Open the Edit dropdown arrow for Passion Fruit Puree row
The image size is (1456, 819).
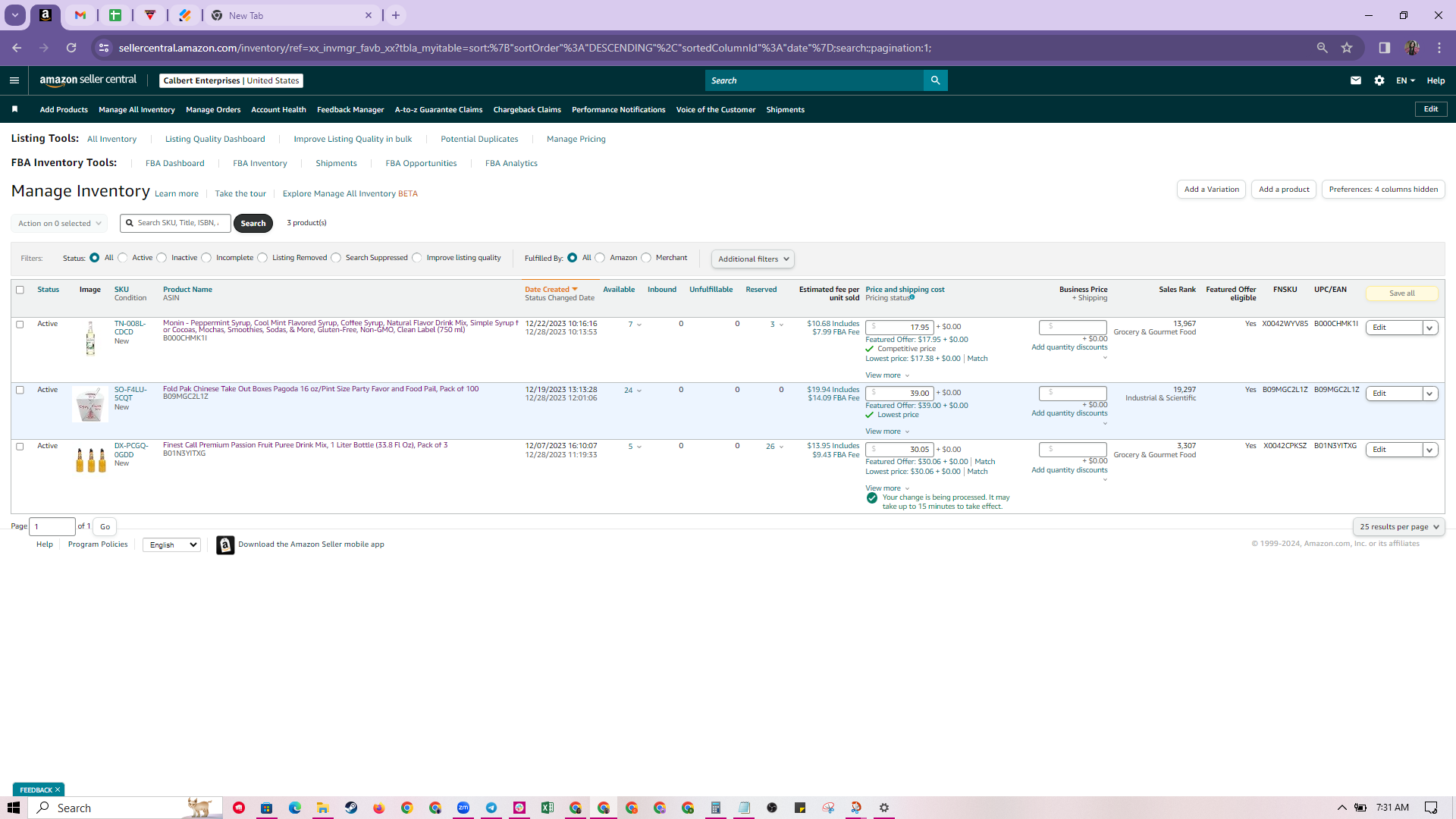(1430, 450)
